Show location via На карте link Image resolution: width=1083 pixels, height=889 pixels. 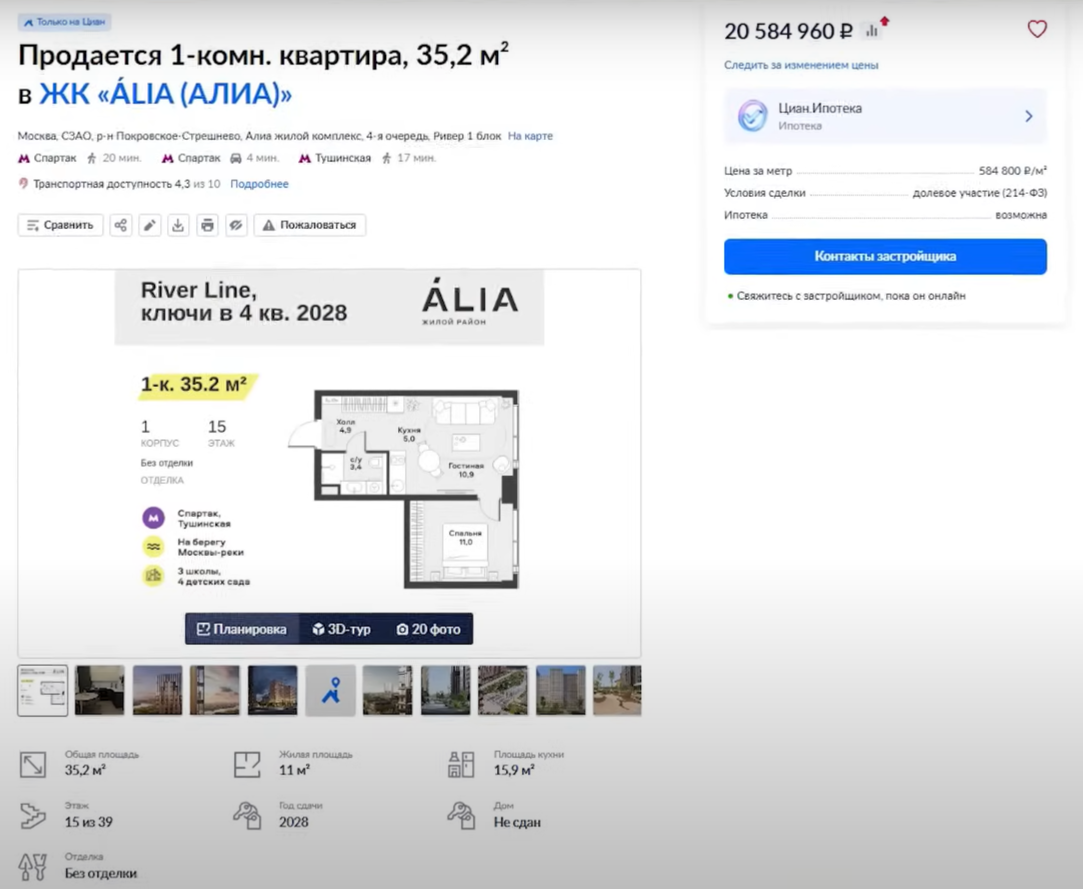(x=530, y=136)
